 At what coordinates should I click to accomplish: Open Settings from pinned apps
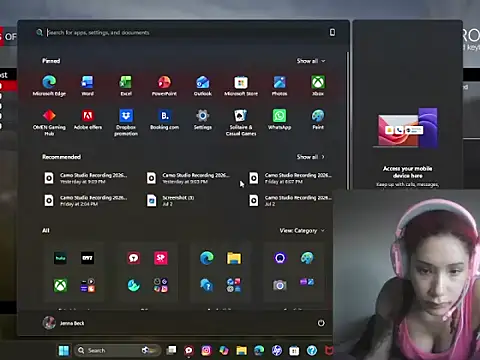[203, 119]
